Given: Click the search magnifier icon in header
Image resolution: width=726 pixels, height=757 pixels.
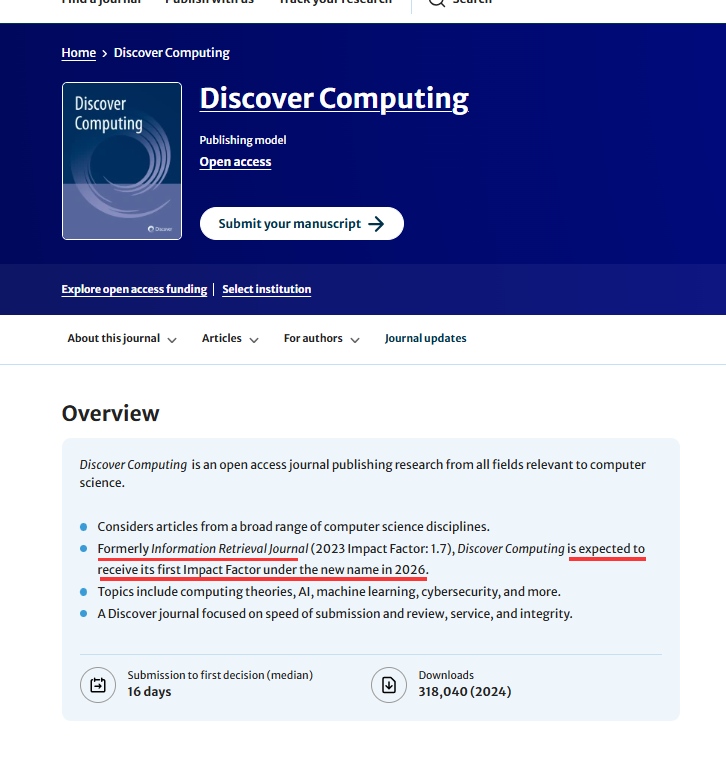Looking at the screenshot, I should [x=437, y=2].
